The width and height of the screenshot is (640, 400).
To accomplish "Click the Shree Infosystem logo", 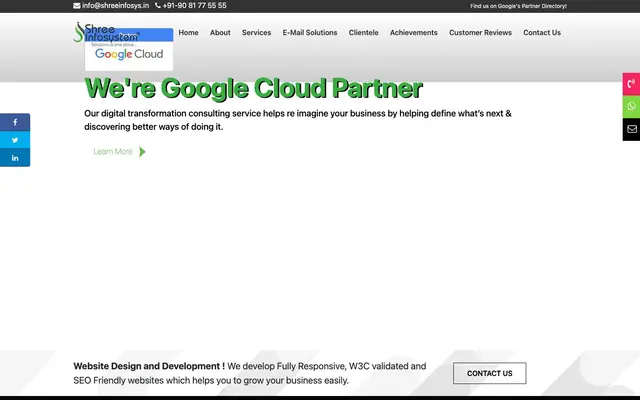I will tap(107, 32).
